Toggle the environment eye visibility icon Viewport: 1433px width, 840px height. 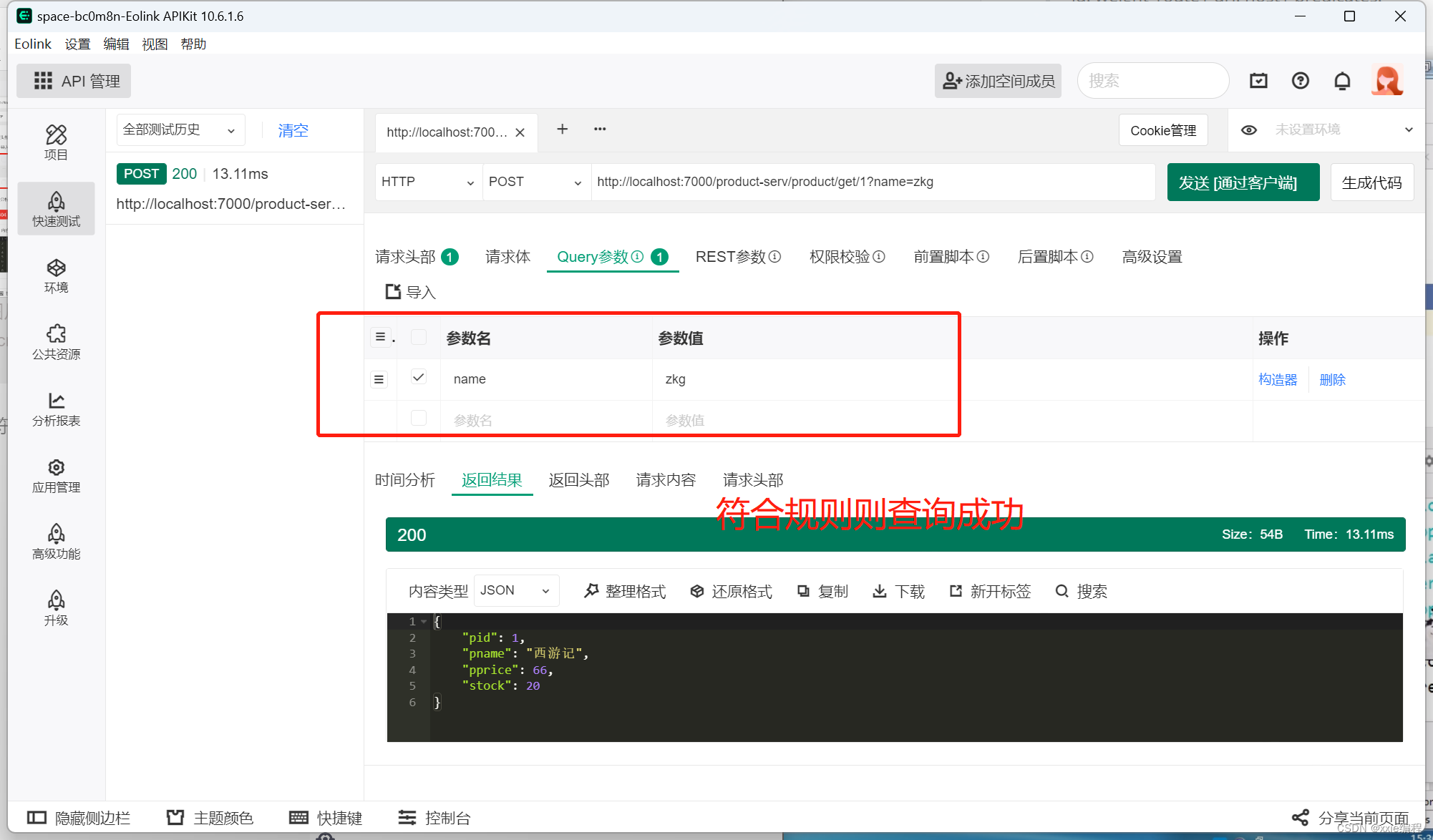click(x=1248, y=130)
